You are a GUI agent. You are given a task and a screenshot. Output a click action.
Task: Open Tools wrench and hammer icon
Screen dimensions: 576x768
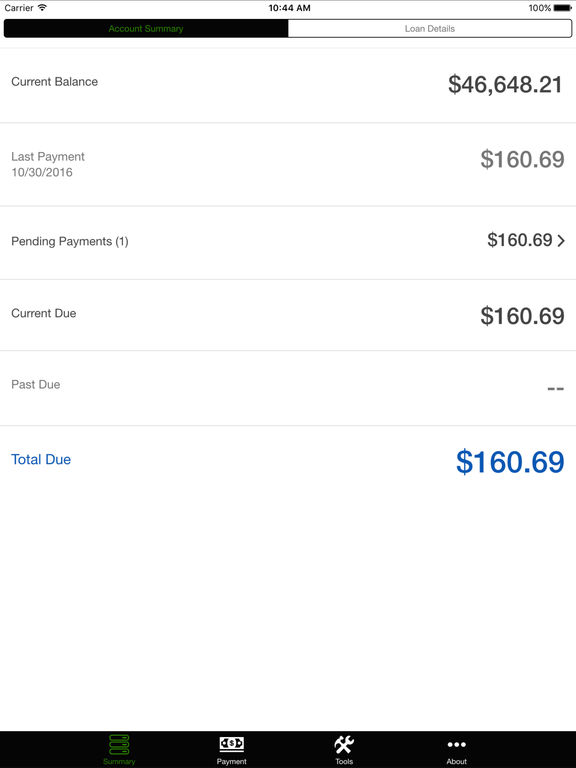tap(344, 744)
